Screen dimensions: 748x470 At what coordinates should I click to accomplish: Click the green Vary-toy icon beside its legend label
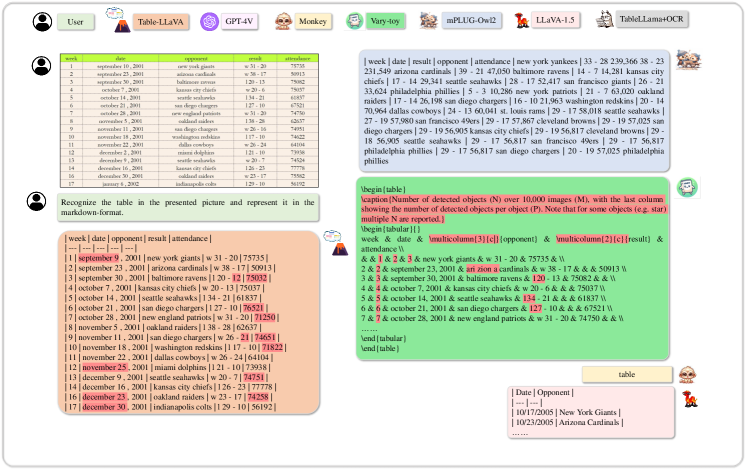tap(354, 21)
